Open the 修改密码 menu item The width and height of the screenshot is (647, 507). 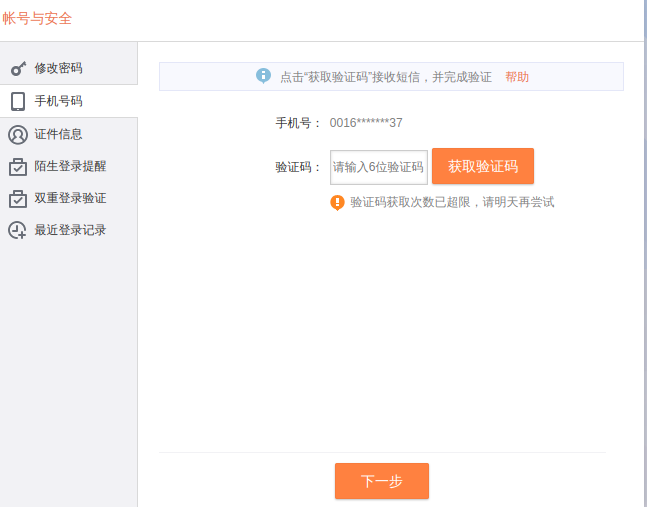click(x=58, y=69)
